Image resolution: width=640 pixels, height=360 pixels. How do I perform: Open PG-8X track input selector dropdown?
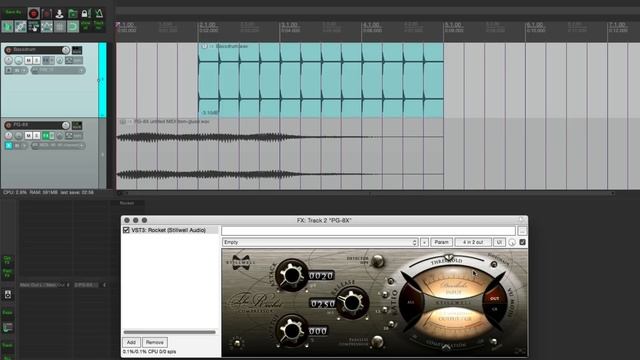pyautogui.click(x=58, y=145)
